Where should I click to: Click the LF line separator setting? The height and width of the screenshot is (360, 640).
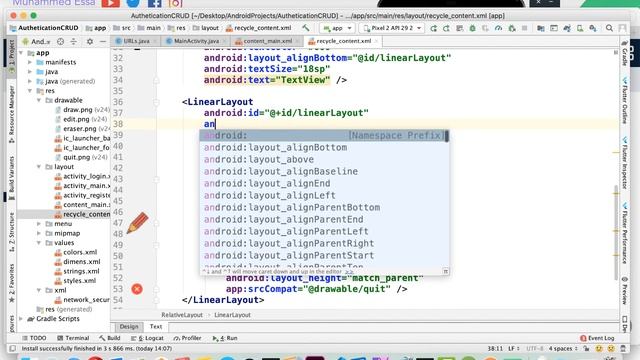click(513, 349)
